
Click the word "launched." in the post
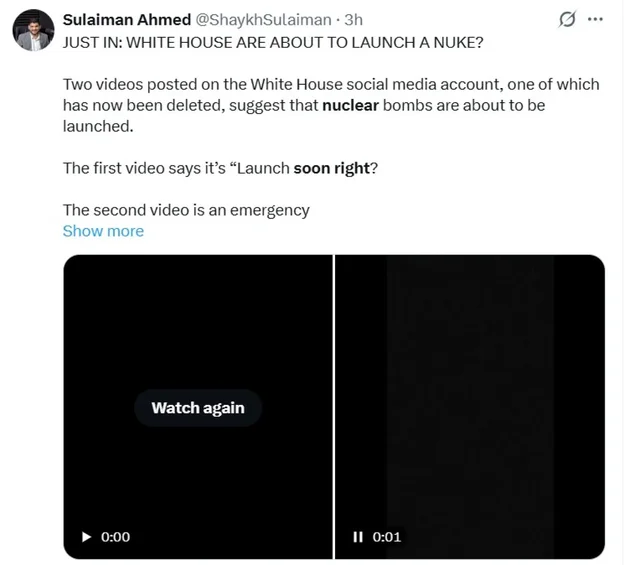(97, 126)
